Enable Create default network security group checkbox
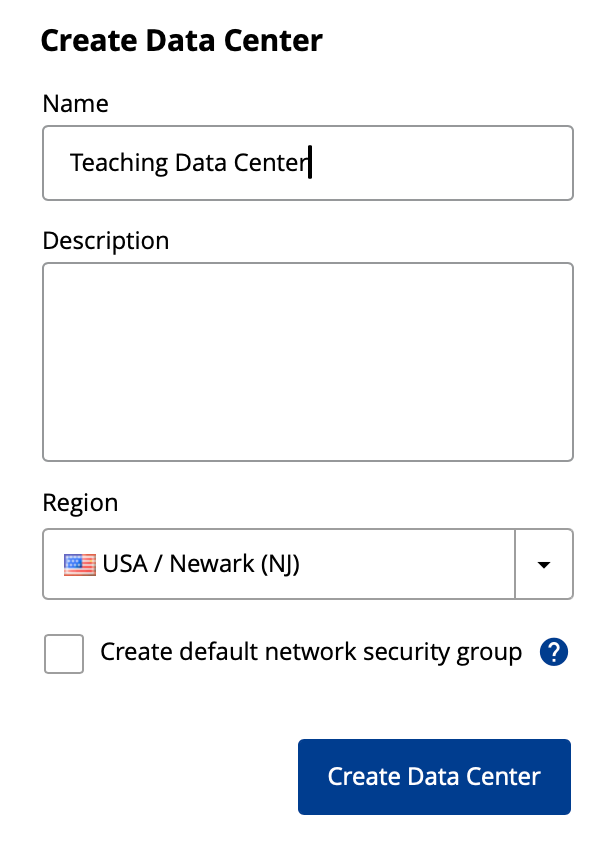 [x=64, y=653]
